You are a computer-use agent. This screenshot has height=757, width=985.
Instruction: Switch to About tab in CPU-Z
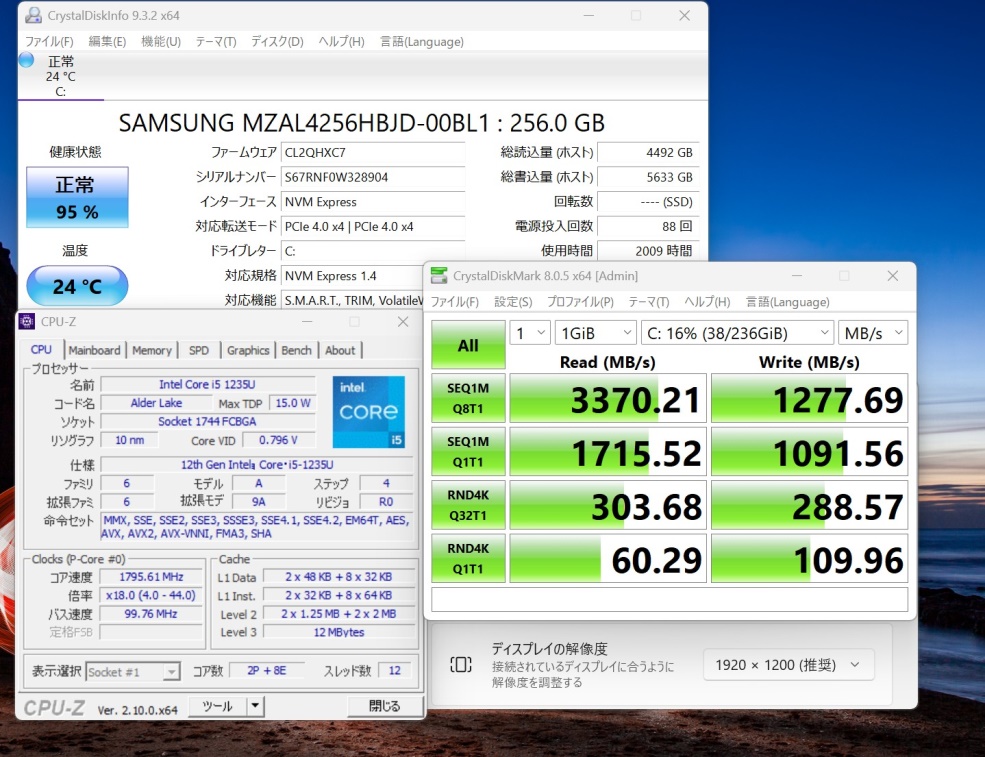340,351
